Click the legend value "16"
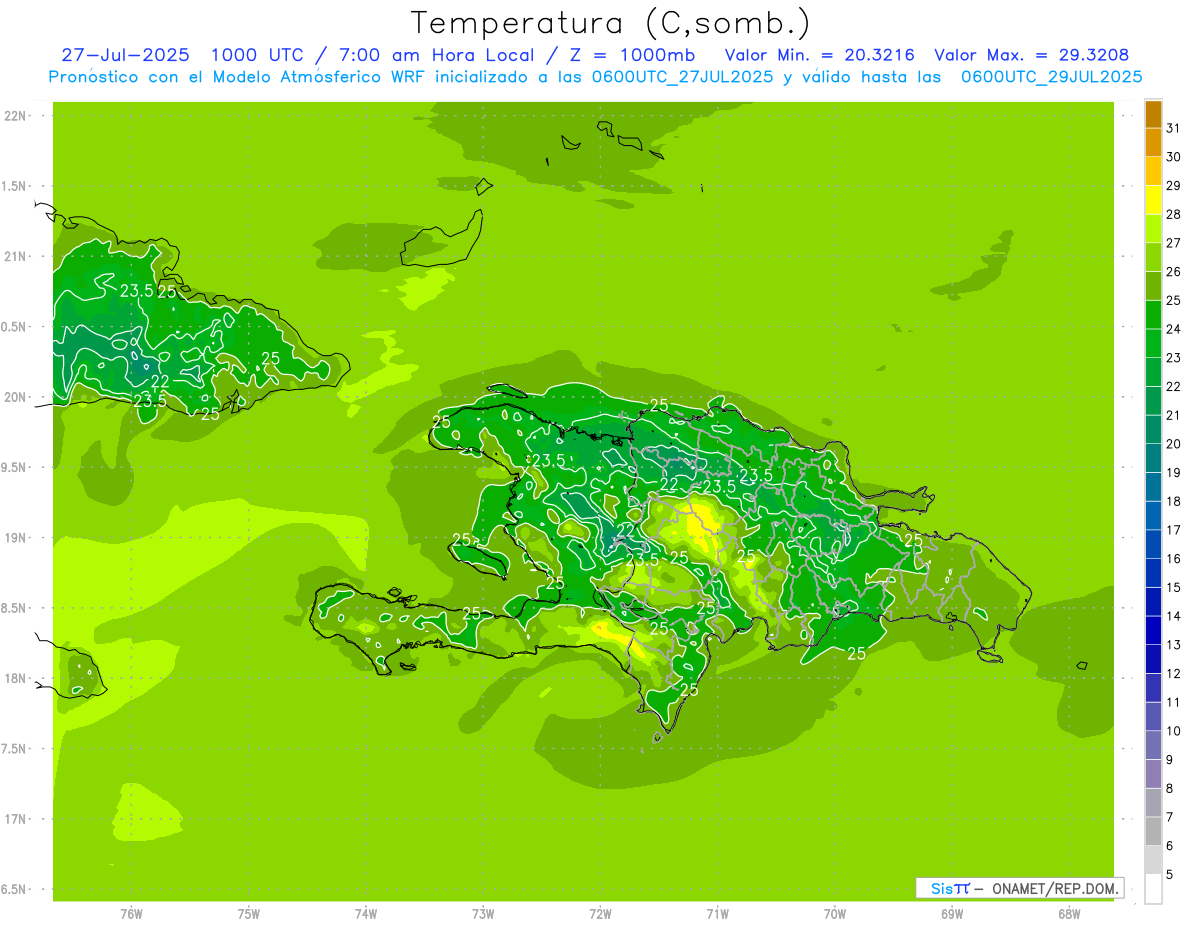 [1173, 558]
